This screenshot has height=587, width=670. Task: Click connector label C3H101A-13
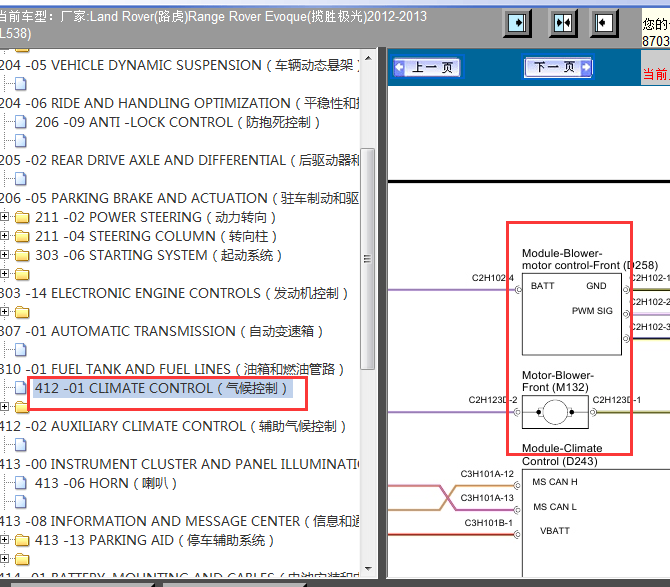(x=487, y=498)
